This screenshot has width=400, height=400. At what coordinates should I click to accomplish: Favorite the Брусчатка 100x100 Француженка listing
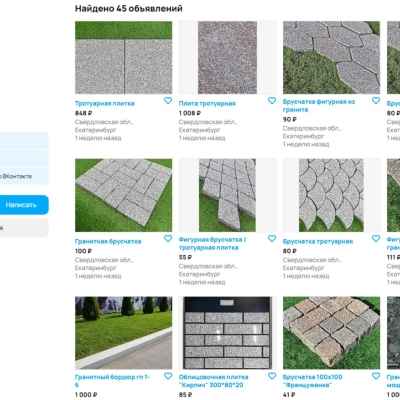tap(376, 376)
